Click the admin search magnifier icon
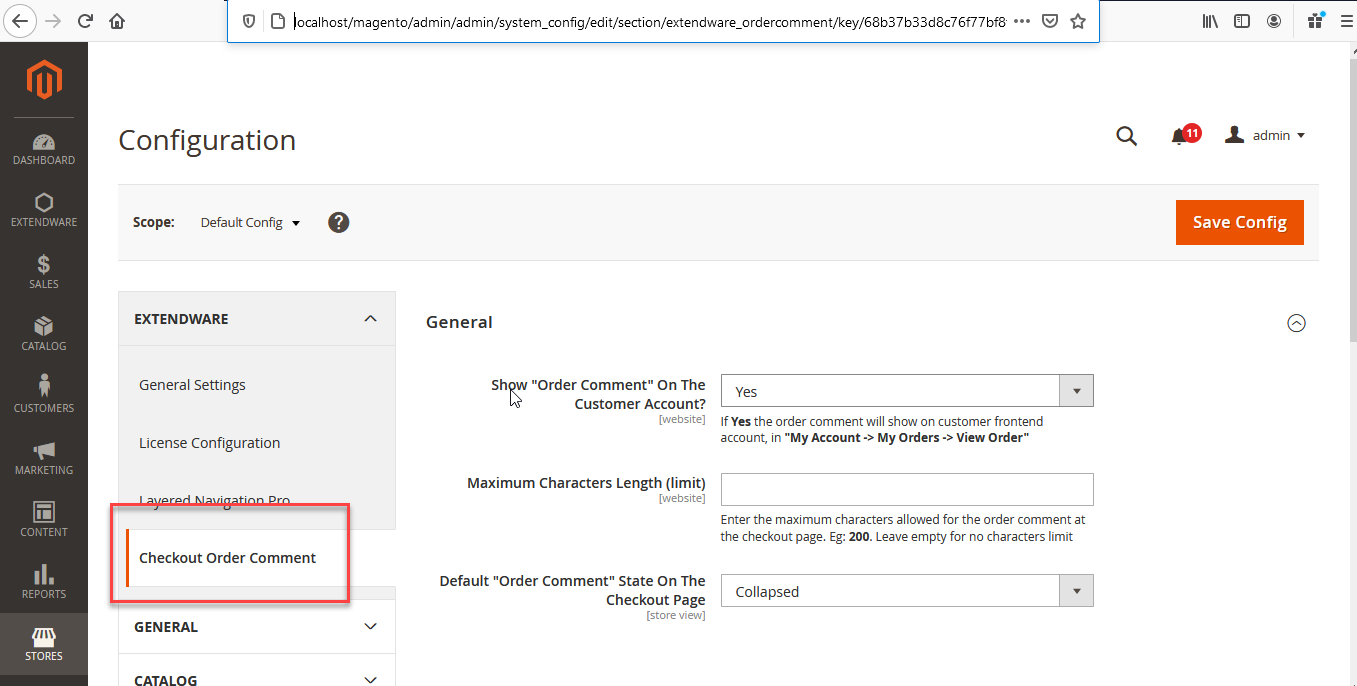Screen dimensions: 1357x686 1127,136
